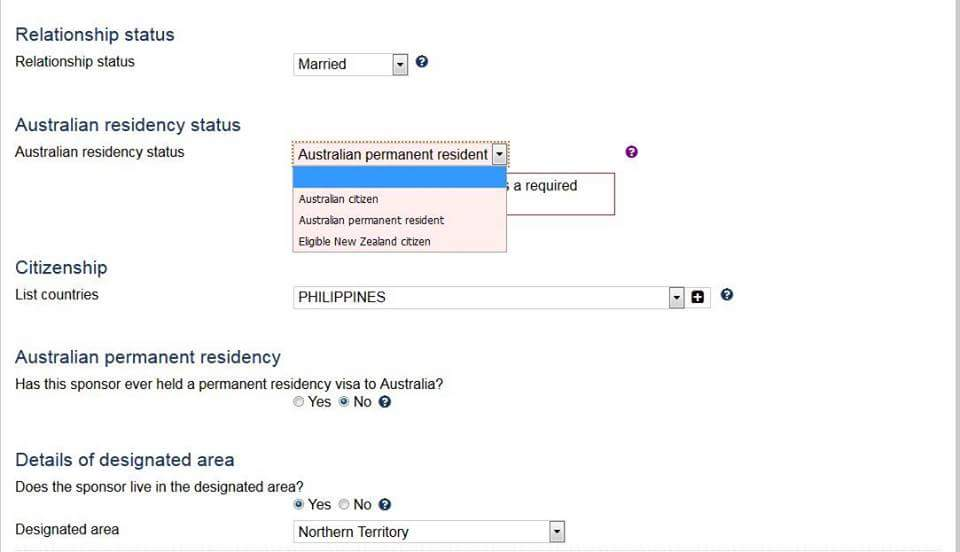Click help icon for designated area question

(x=385, y=505)
